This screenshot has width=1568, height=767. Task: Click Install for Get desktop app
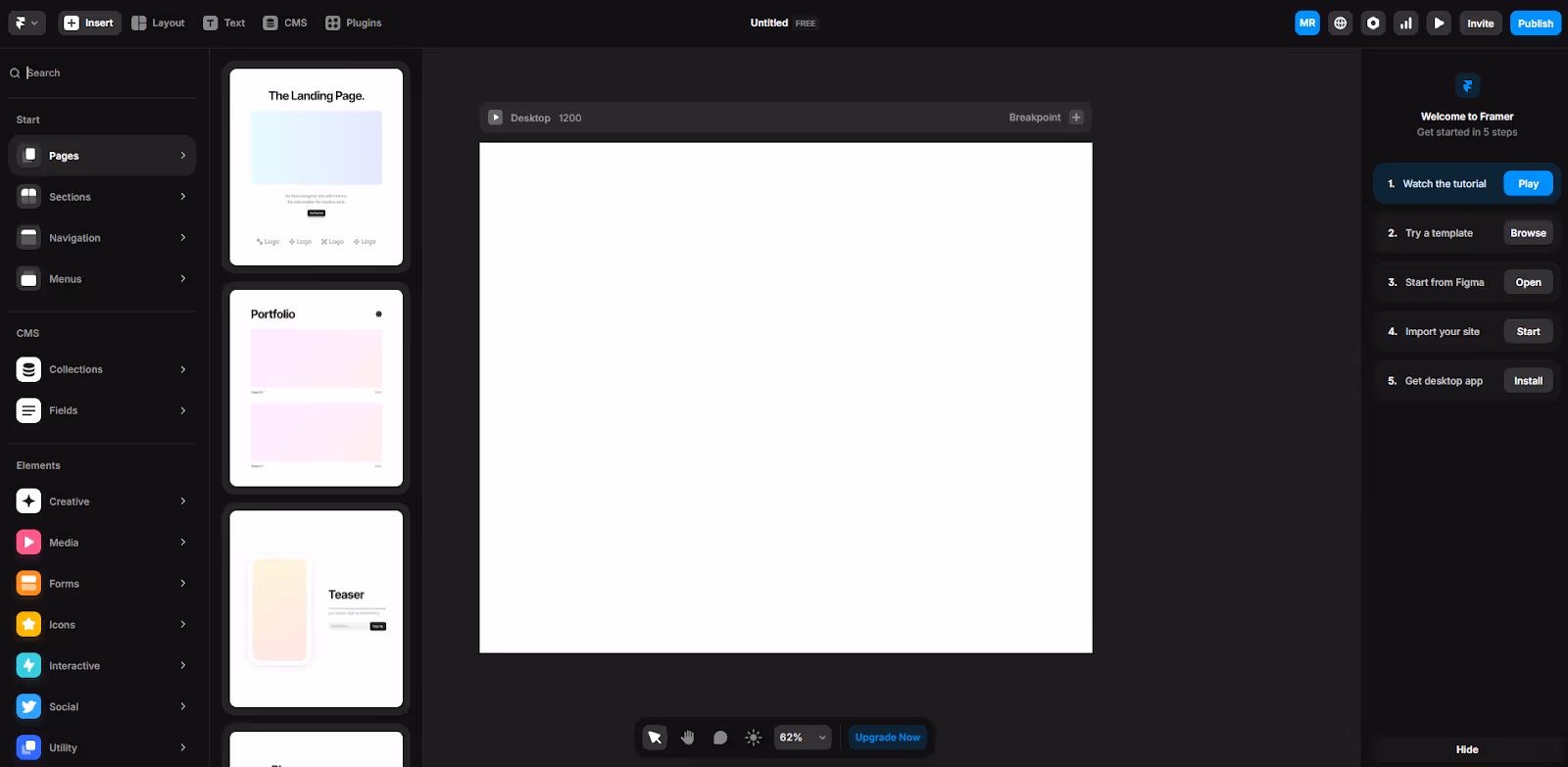(x=1528, y=381)
